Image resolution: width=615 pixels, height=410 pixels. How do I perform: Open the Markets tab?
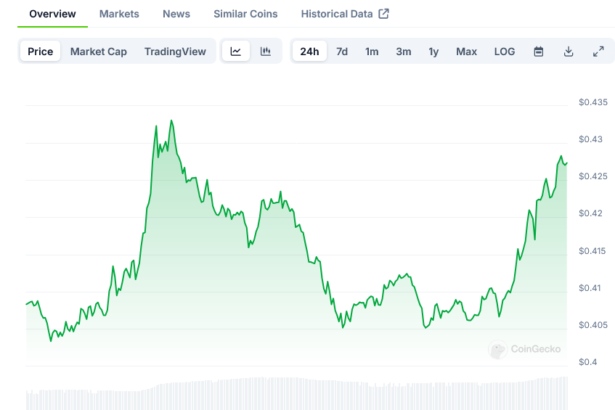click(119, 14)
